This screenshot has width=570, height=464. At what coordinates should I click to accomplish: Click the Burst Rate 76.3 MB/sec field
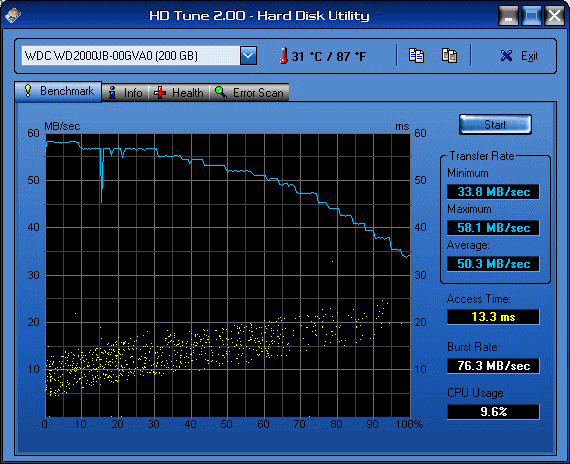click(493, 365)
